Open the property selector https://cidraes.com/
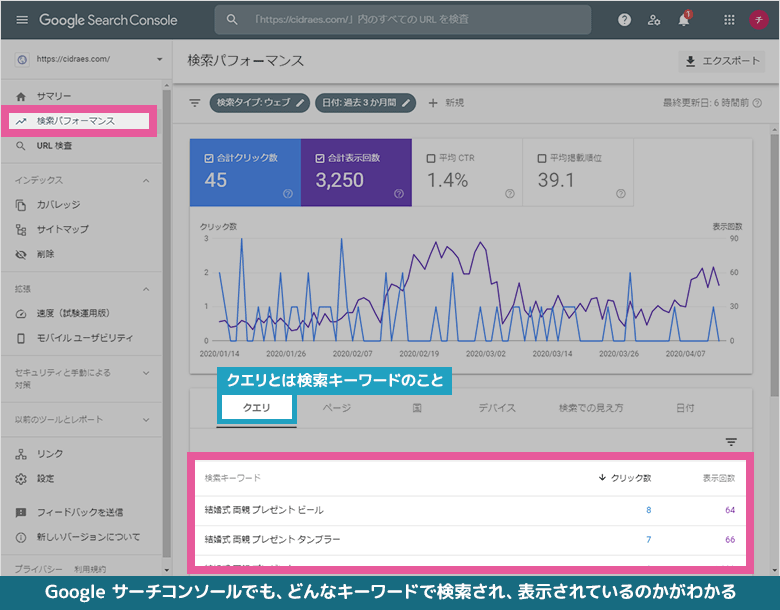This screenshot has height=610, width=780. pos(89,59)
